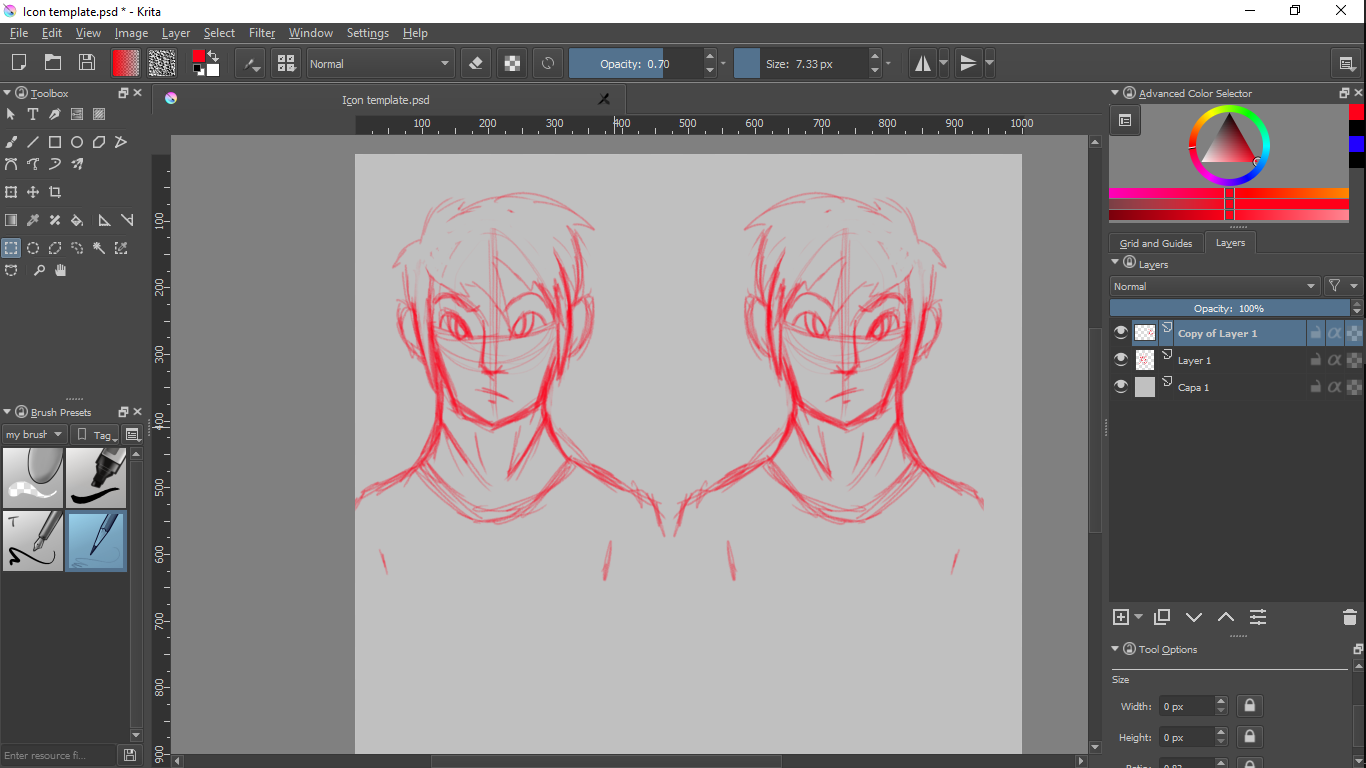Open the layer blending mode dropdown
Screen dimensions: 1366x768
(x=1215, y=286)
